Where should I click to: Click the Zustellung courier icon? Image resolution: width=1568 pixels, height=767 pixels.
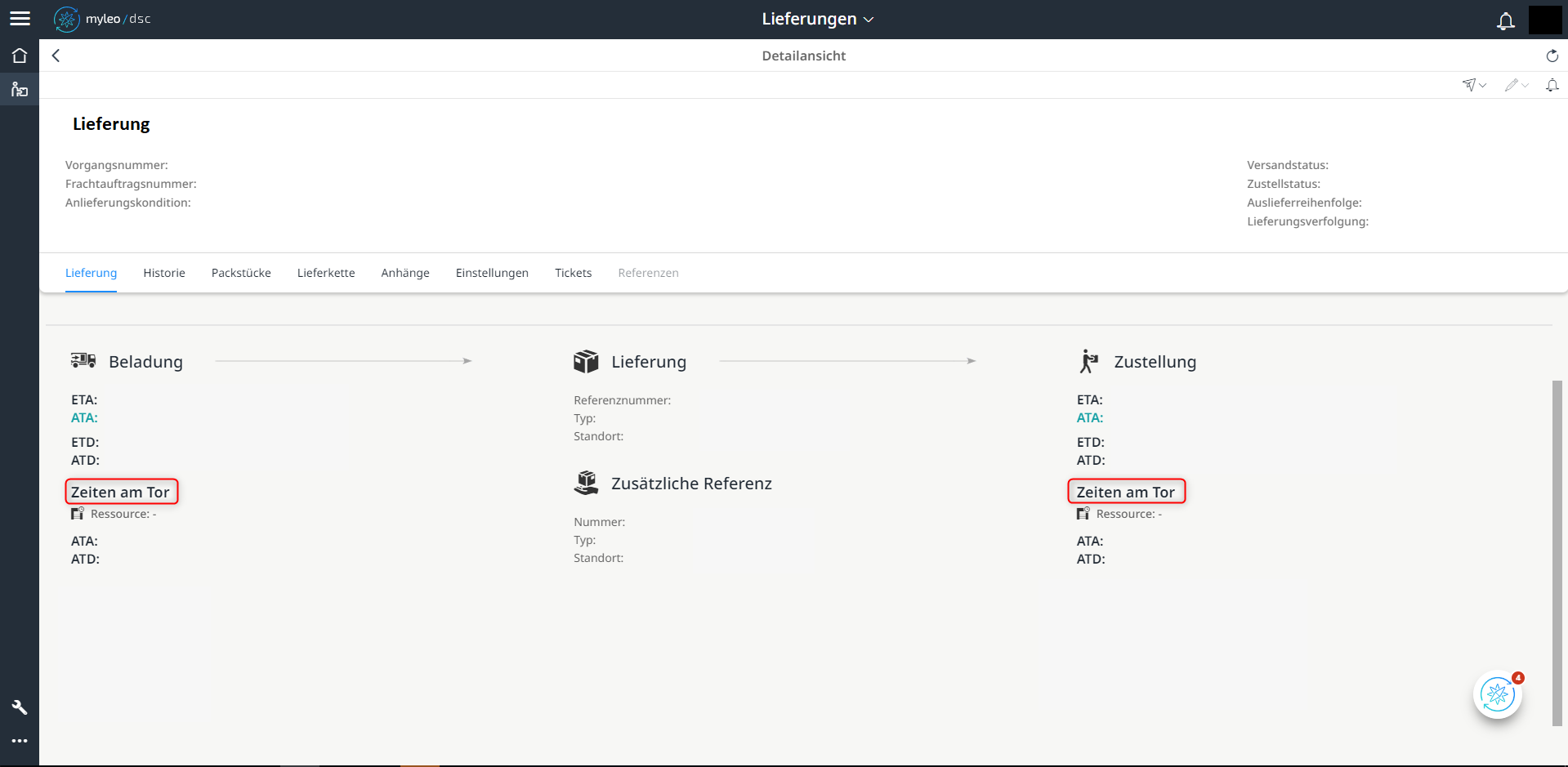coord(1088,361)
